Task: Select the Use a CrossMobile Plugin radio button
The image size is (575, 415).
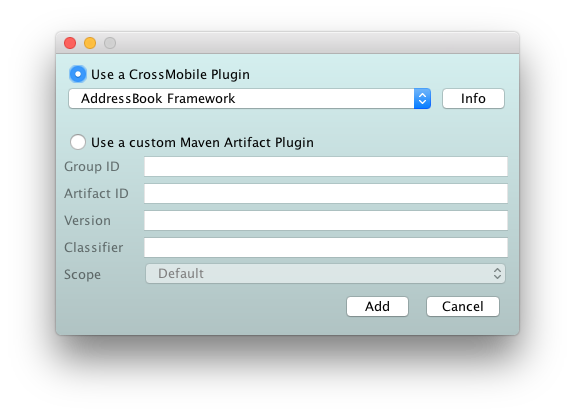Action: pyautogui.click(x=78, y=74)
